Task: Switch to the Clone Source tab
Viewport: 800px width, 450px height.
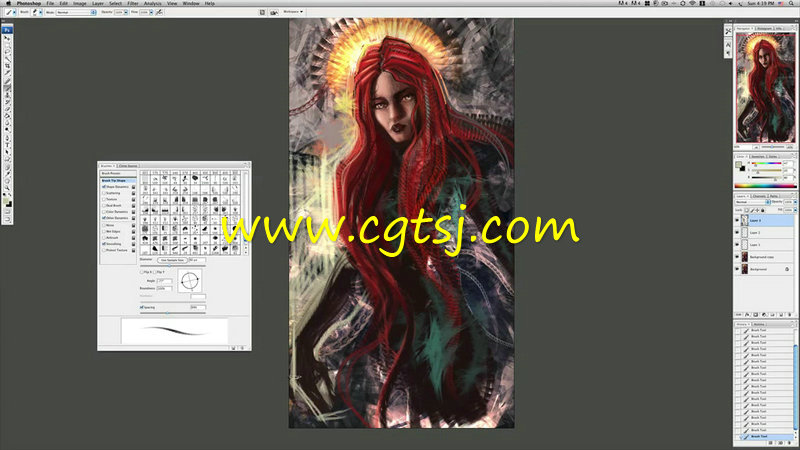Action: tap(128, 166)
